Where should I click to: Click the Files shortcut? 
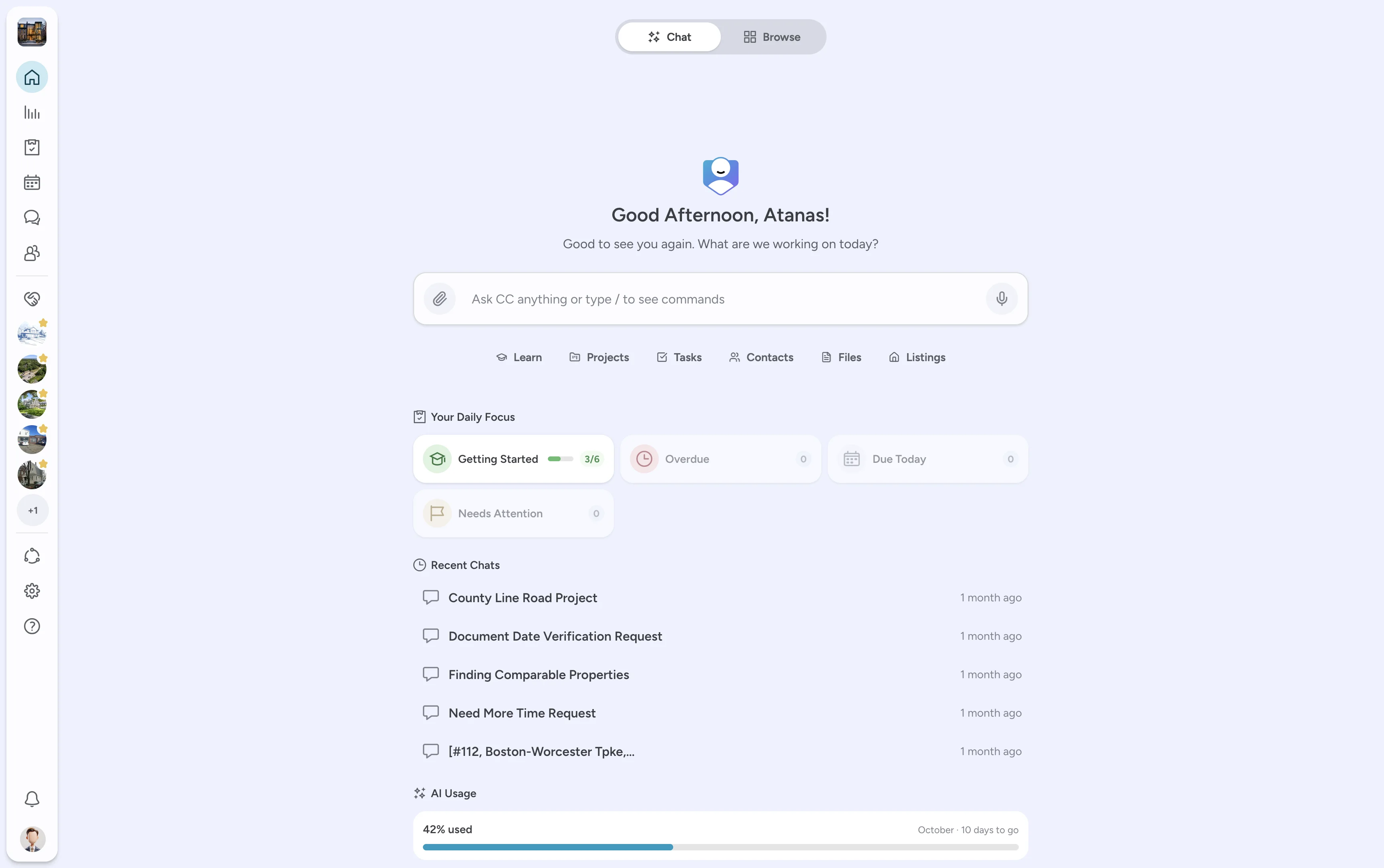pos(841,357)
